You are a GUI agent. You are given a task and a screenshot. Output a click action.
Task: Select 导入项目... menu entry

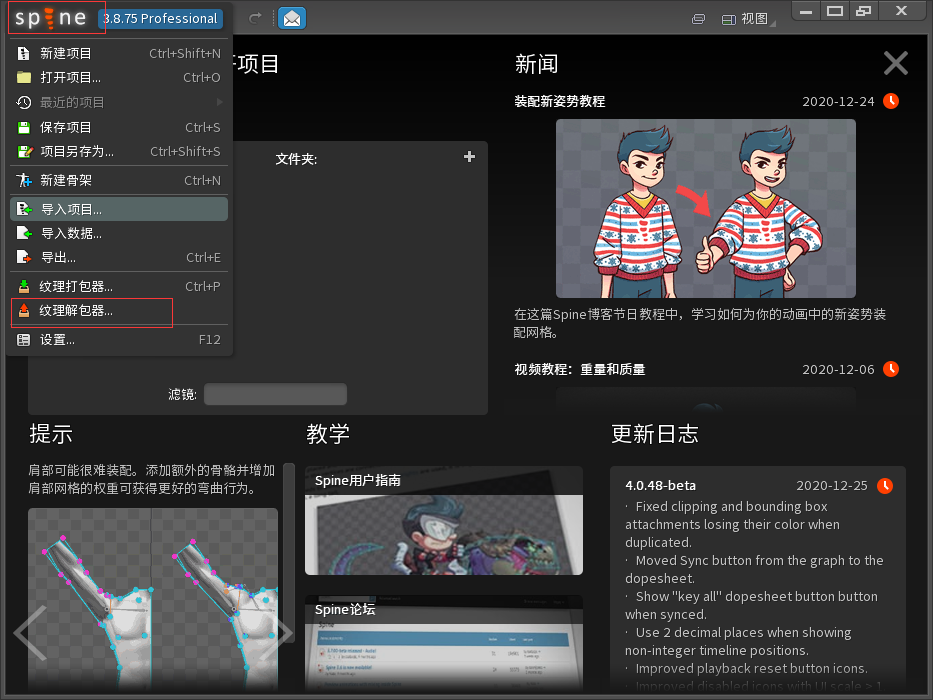pos(119,210)
